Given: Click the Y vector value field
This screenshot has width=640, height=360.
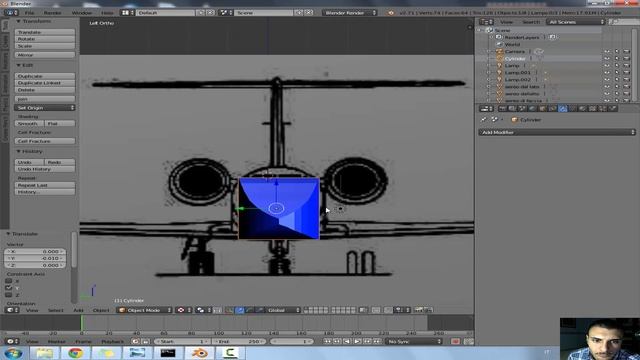Looking at the screenshot, I should pyautogui.click(x=35, y=258).
